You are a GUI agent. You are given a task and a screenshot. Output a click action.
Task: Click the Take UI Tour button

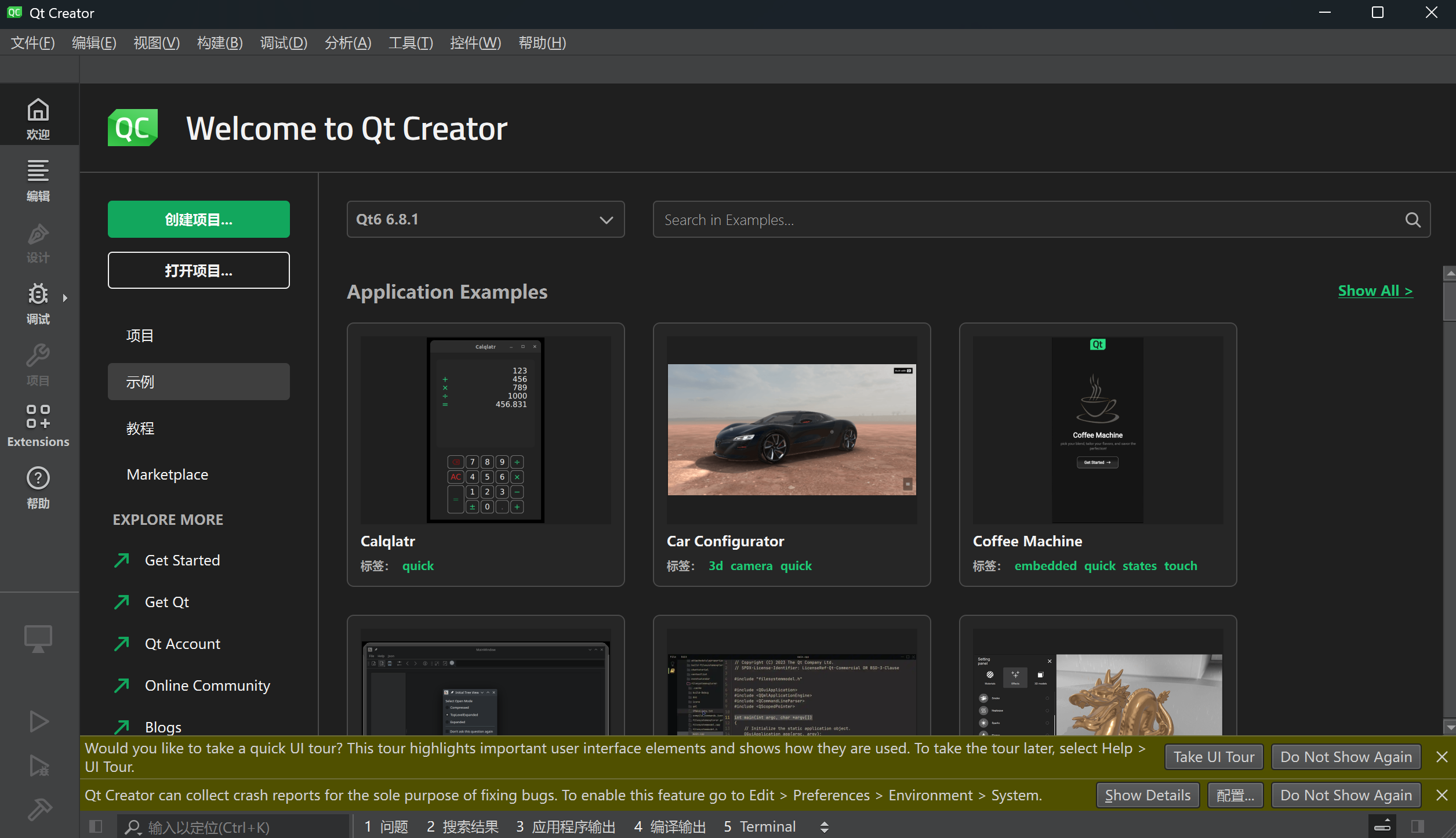tap(1214, 757)
